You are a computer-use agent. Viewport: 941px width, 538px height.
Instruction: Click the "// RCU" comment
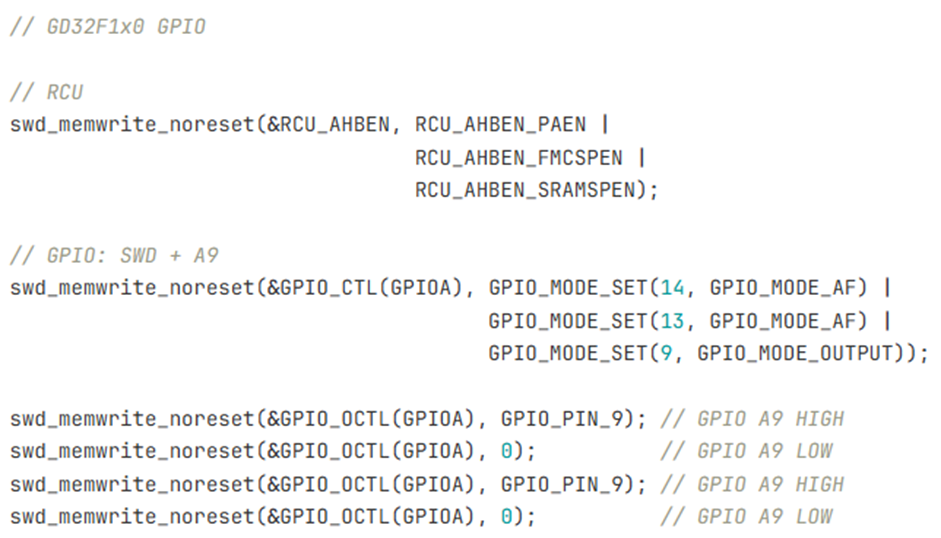point(46,93)
